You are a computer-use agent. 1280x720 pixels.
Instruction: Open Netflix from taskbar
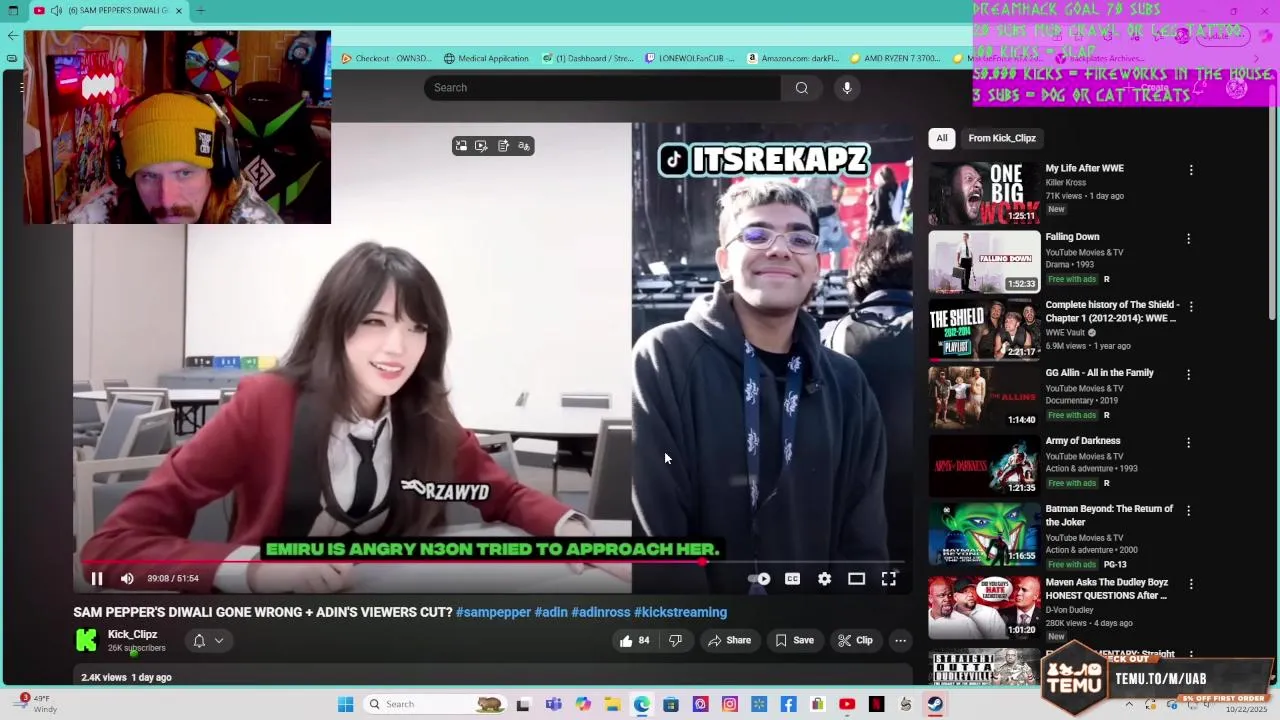coord(877,704)
